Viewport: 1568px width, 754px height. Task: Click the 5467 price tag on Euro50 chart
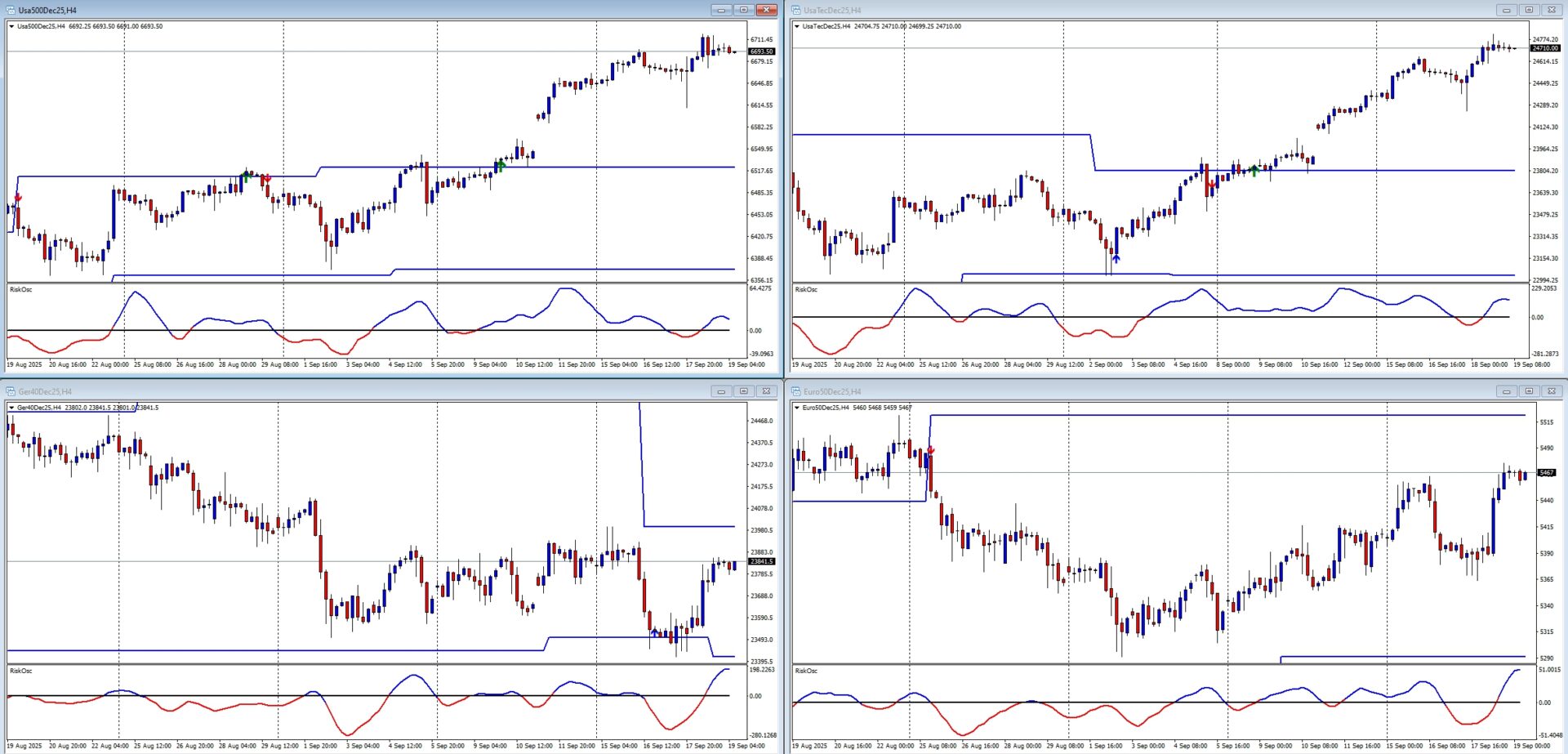point(1546,472)
